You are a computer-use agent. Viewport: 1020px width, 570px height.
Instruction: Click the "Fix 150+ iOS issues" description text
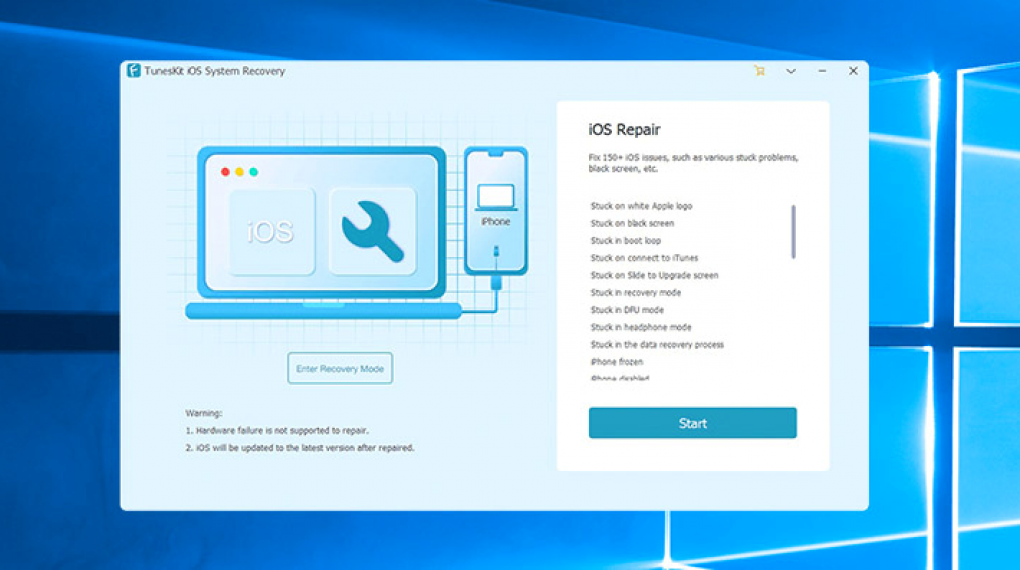click(x=693, y=163)
